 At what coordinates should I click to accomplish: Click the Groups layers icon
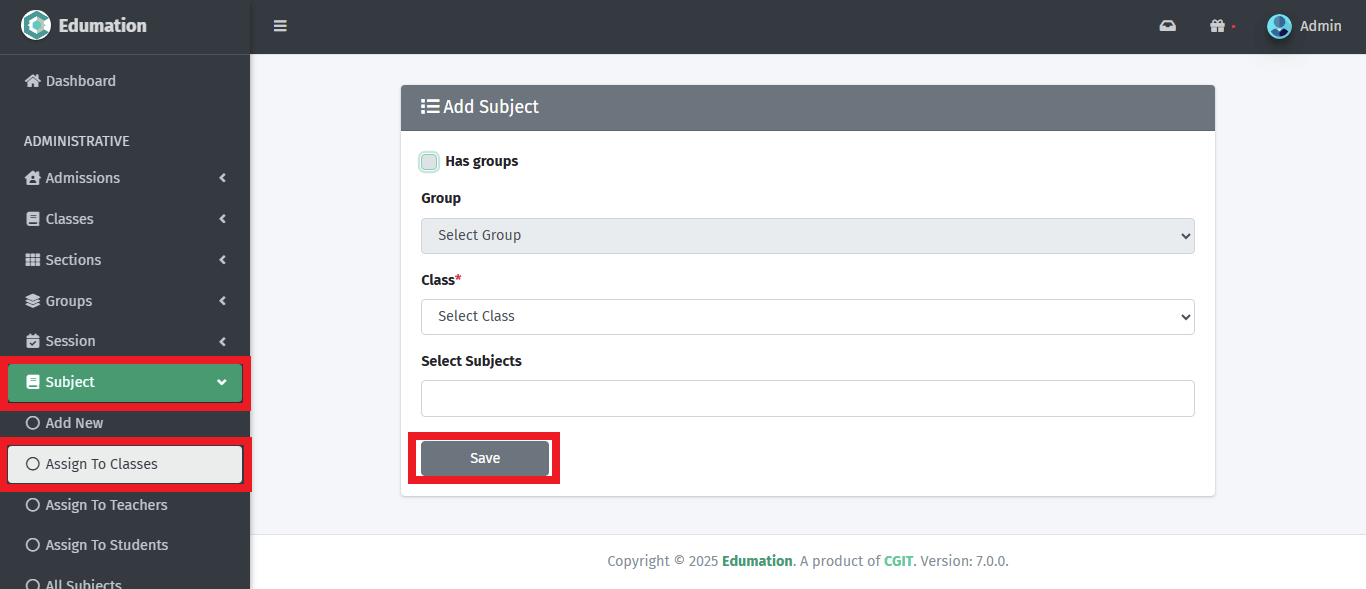point(33,301)
